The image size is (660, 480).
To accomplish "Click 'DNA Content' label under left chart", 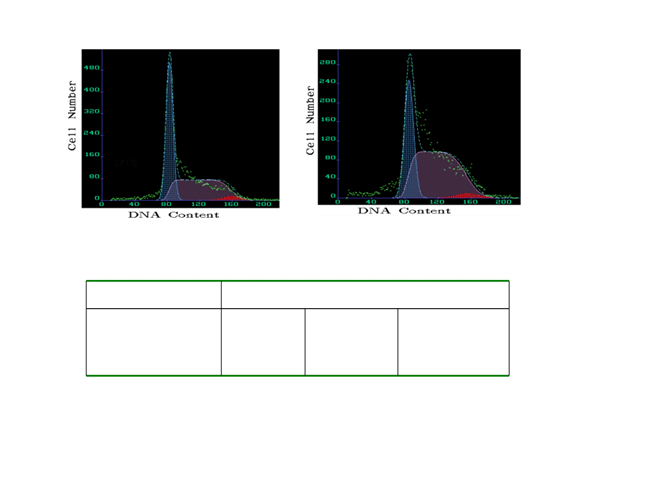I will click(172, 215).
